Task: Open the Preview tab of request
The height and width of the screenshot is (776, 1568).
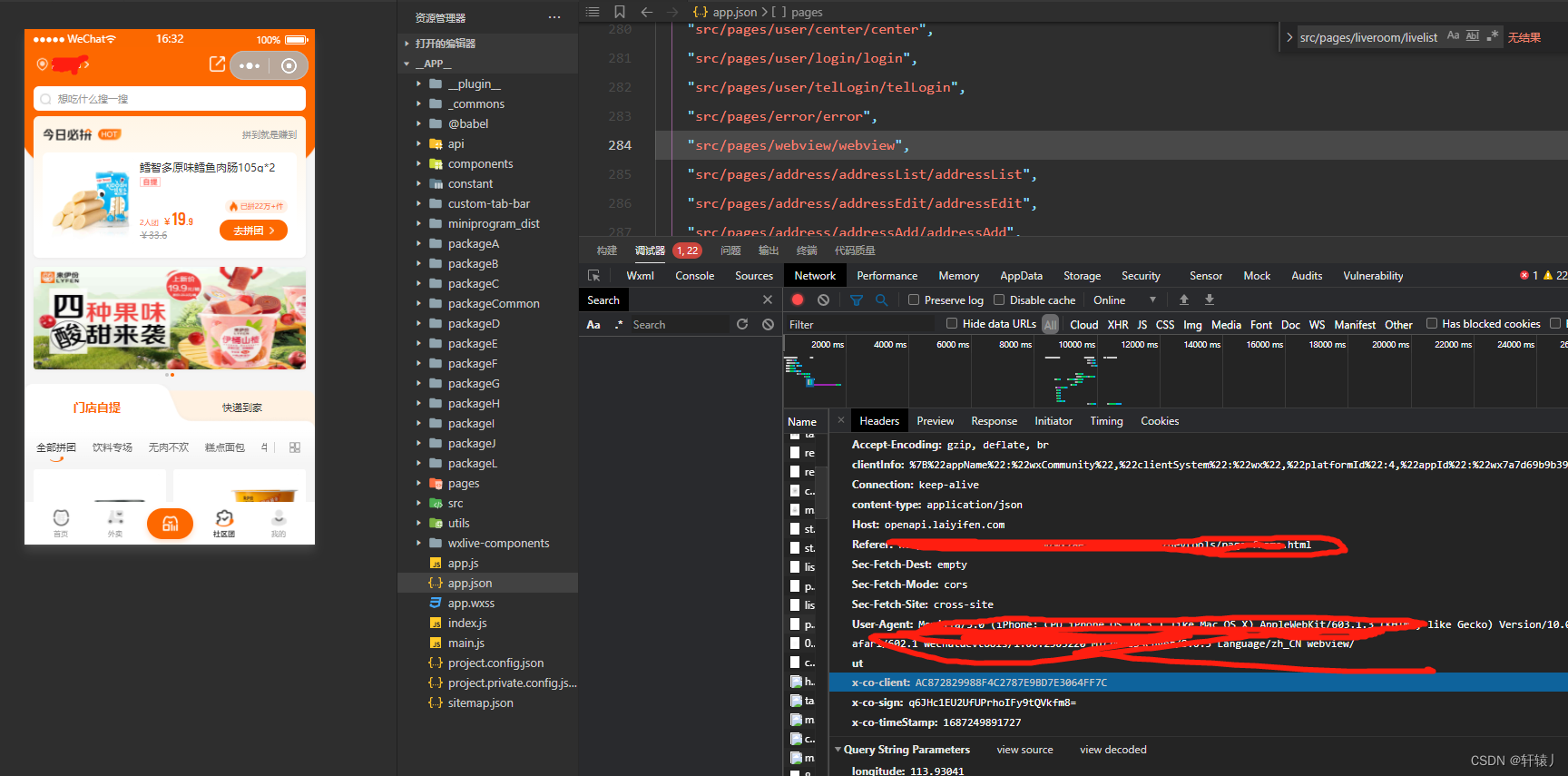Action: click(x=936, y=420)
